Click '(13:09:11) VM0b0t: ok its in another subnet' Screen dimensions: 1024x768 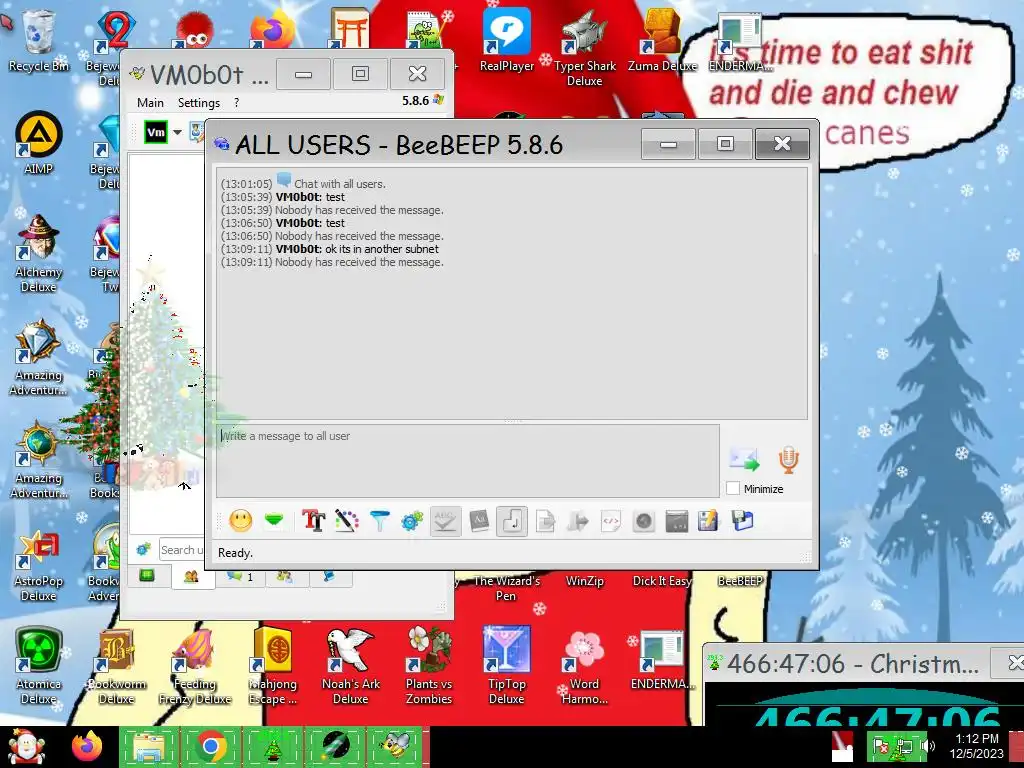330,249
